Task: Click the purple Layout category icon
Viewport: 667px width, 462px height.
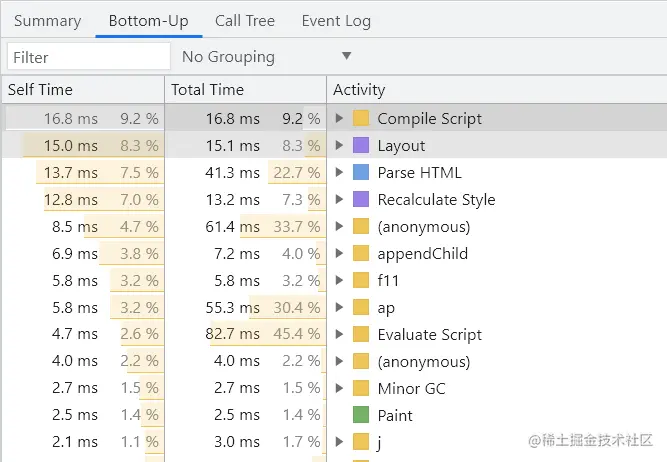Action: point(361,146)
